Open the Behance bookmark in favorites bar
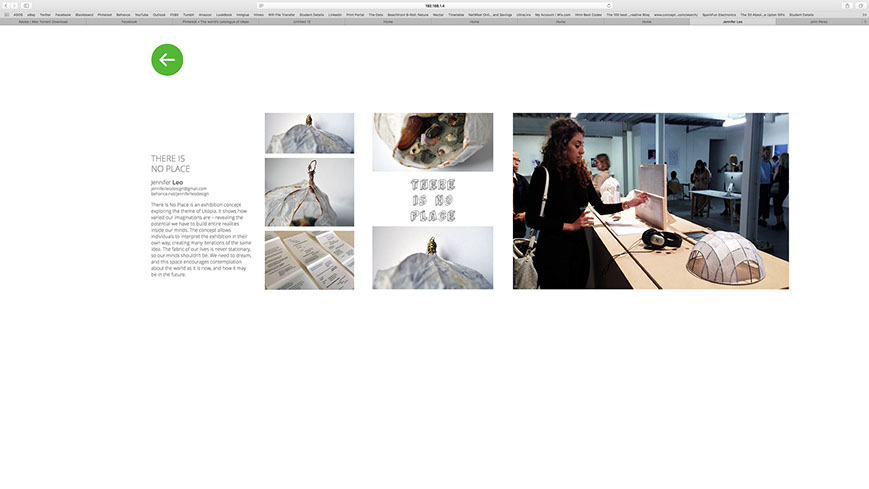This screenshot has height=489, width=869. coord(123,15)
